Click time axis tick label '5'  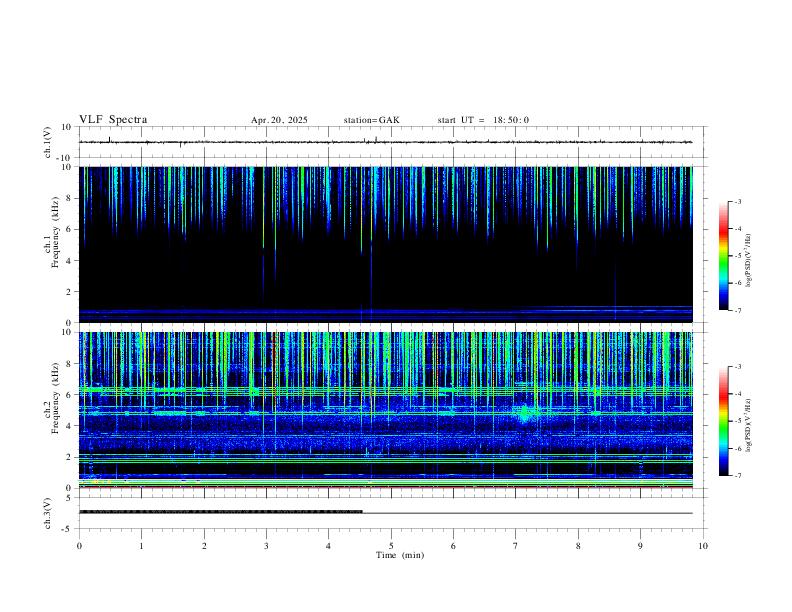(x=391, y=546)
